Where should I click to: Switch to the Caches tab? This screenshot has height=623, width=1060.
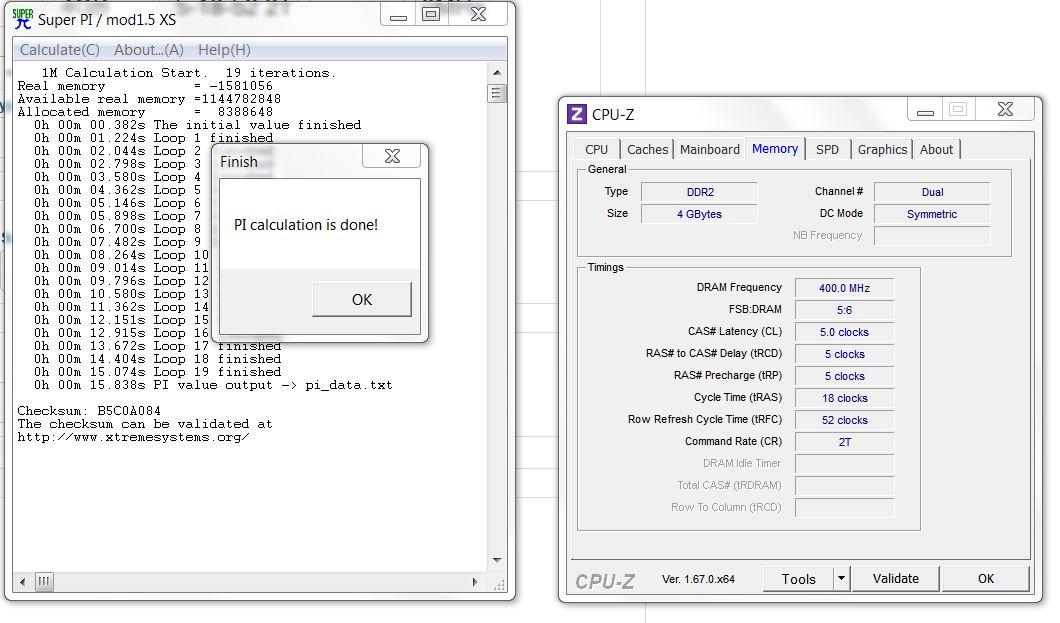647,149
